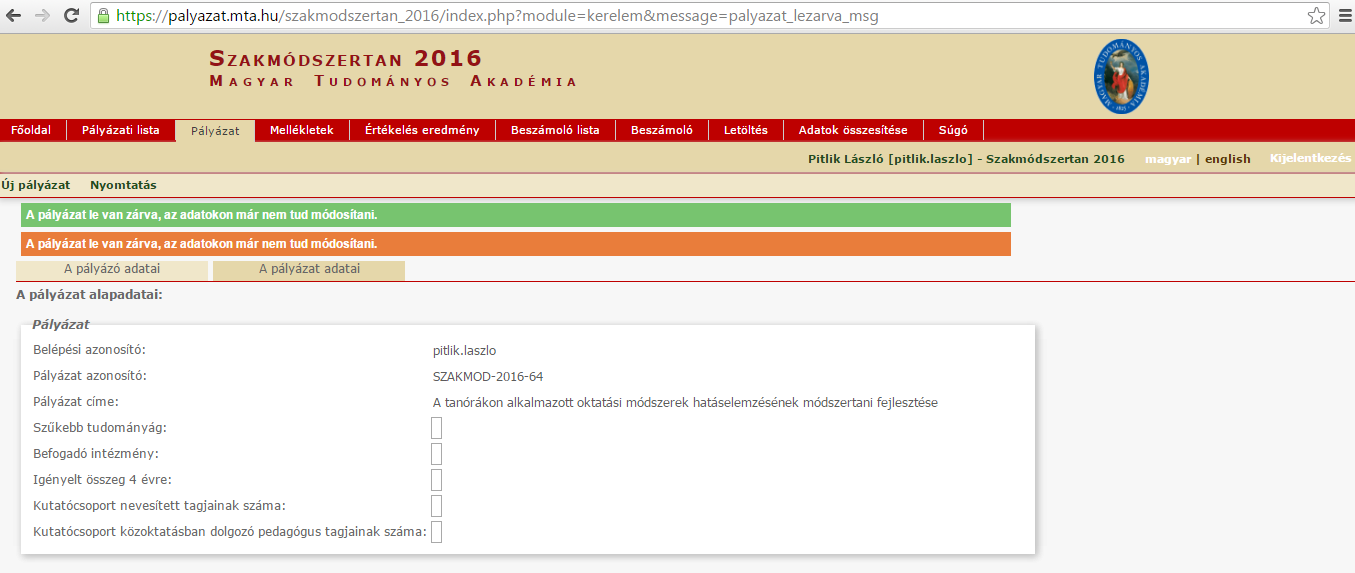Click the green application-closed message bar
Viewport: 1355px width, 573px height.
[516, 215]
